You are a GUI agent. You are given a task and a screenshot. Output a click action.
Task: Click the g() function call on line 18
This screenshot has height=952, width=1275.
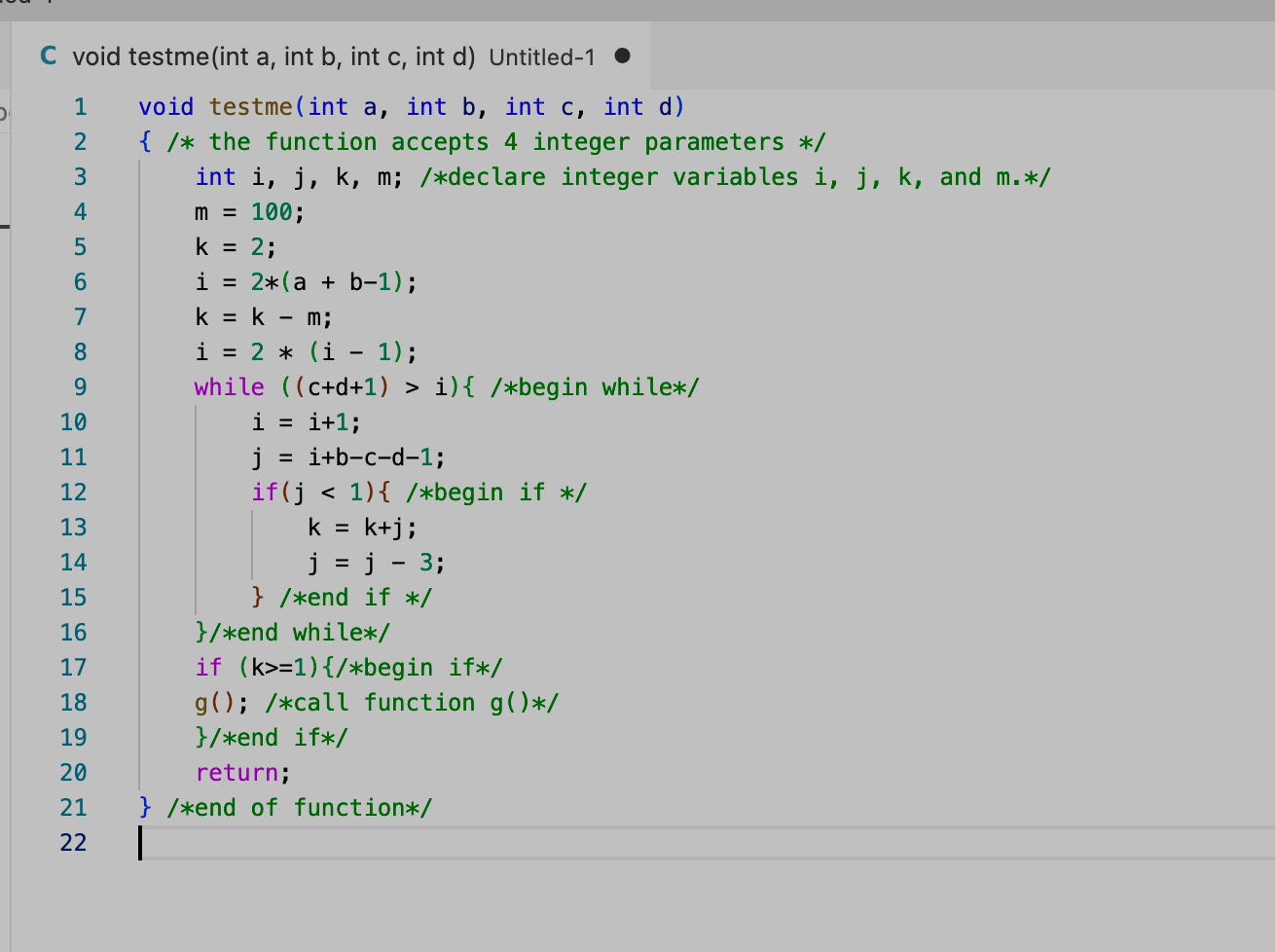210,702
